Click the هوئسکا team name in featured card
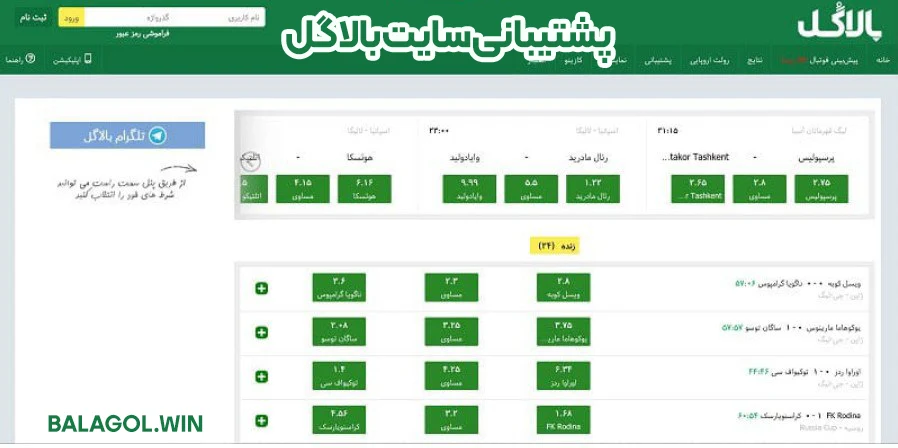 click(360, 158)
